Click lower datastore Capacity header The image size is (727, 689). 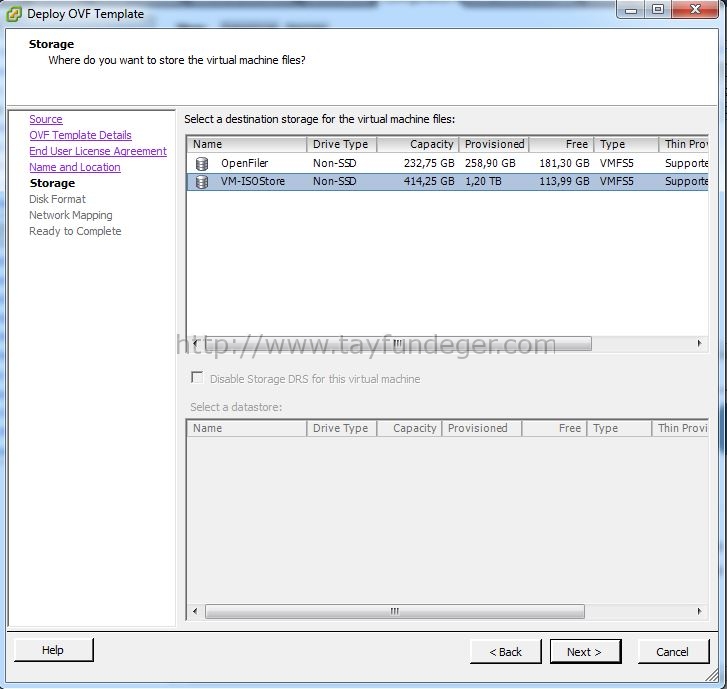(409, 428)
